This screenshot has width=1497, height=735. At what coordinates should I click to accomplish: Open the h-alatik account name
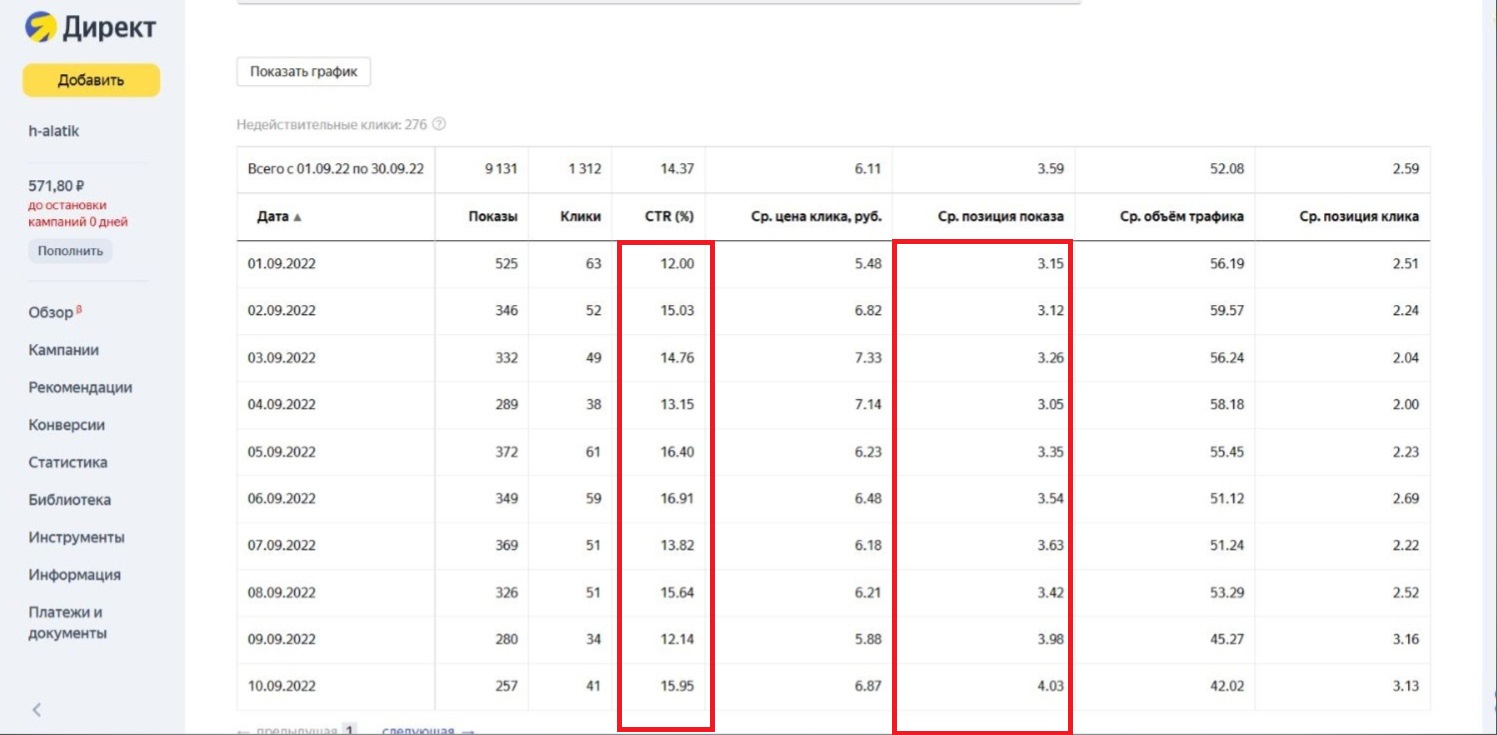click(54, 131)
